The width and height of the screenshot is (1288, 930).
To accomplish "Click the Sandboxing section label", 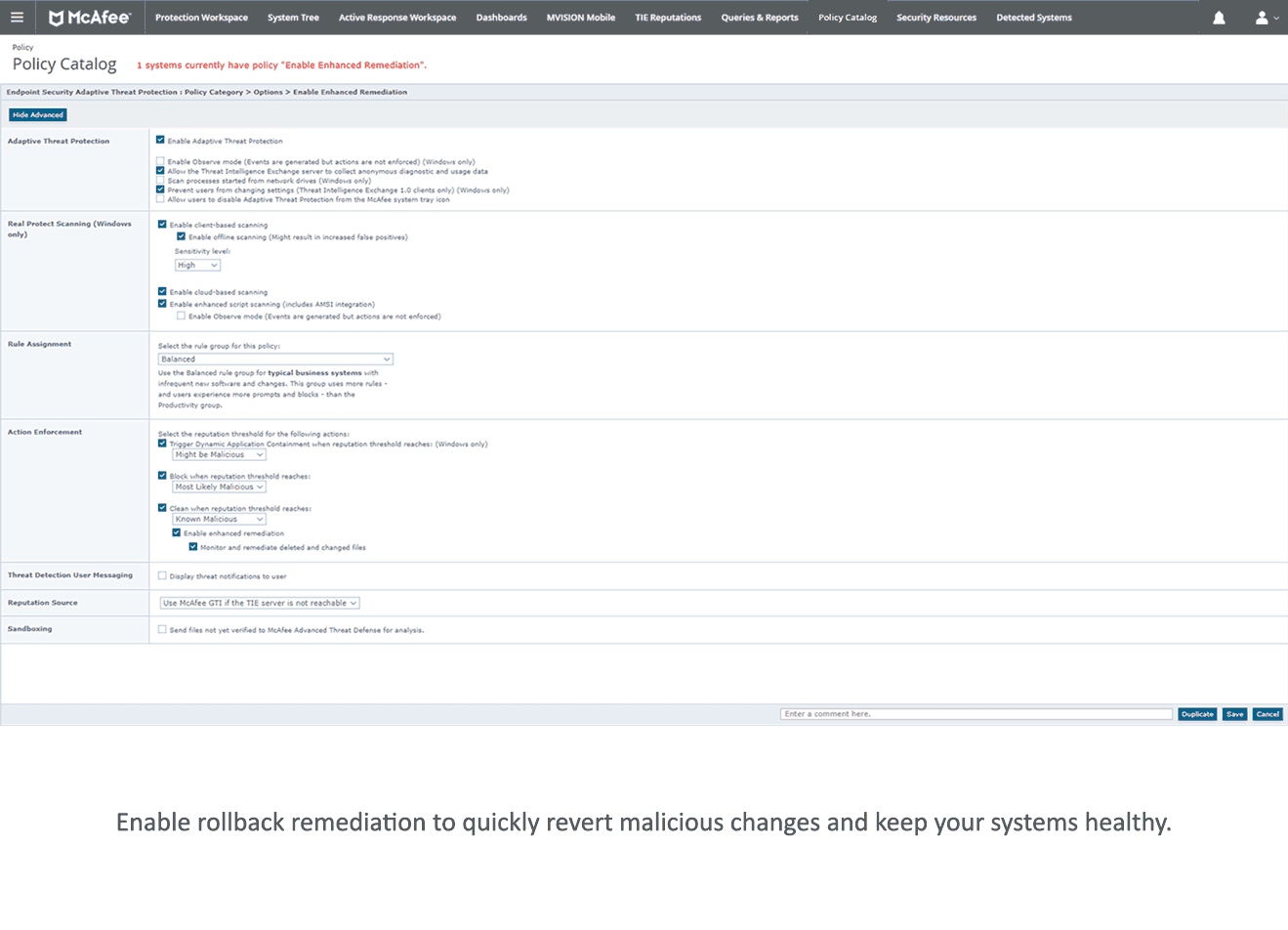I will [x=30, y=629].
